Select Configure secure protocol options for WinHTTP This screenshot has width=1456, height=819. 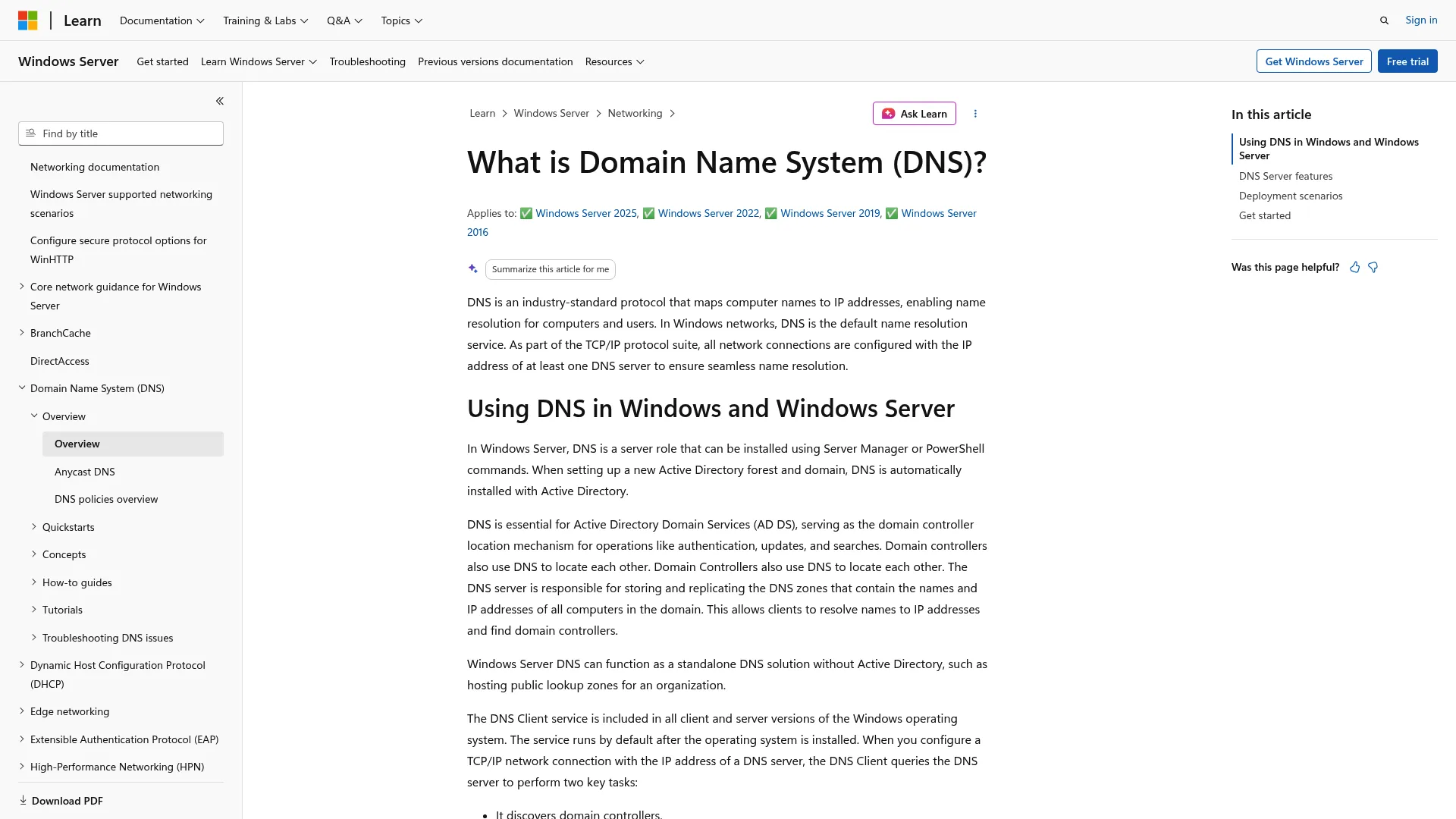(118, 249)
